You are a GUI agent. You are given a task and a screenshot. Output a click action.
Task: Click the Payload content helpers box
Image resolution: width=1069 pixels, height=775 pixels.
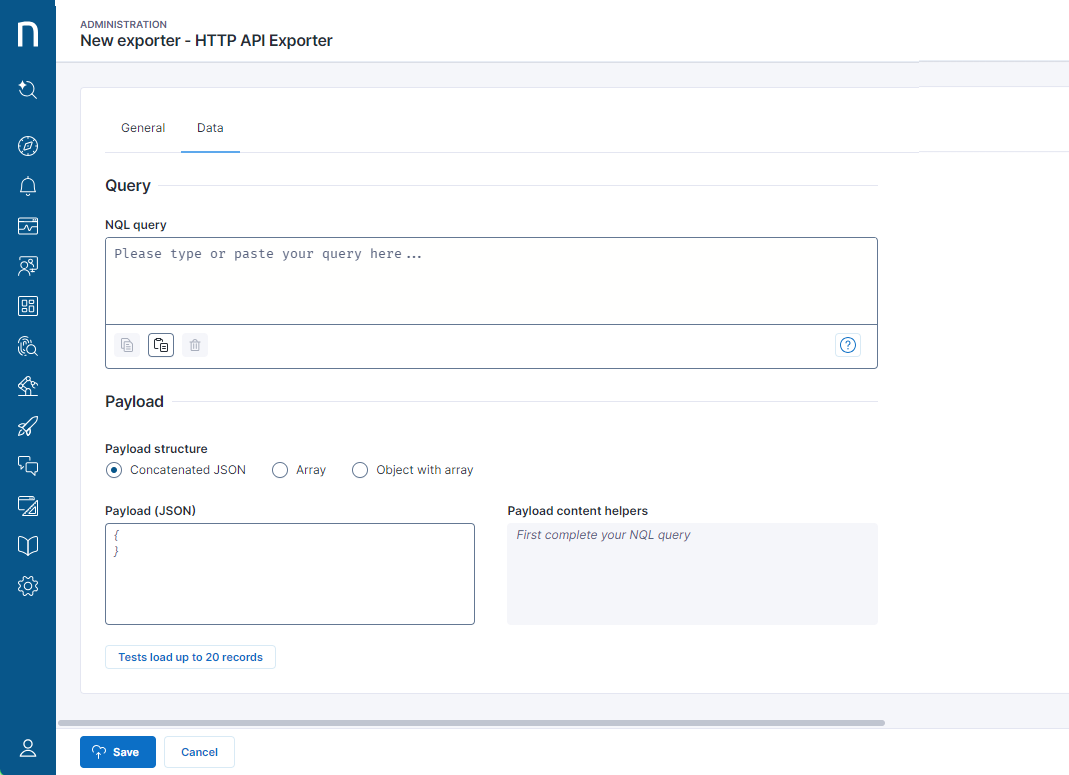(692, 574)
